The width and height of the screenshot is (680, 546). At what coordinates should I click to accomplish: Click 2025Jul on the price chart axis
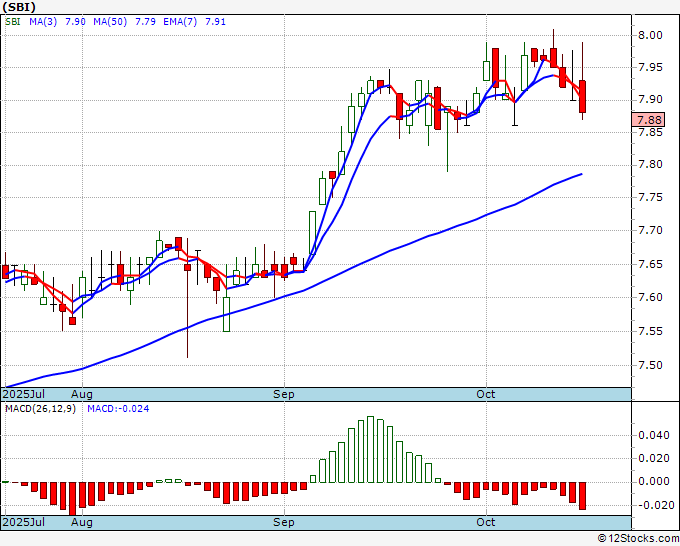coord(24,394)
